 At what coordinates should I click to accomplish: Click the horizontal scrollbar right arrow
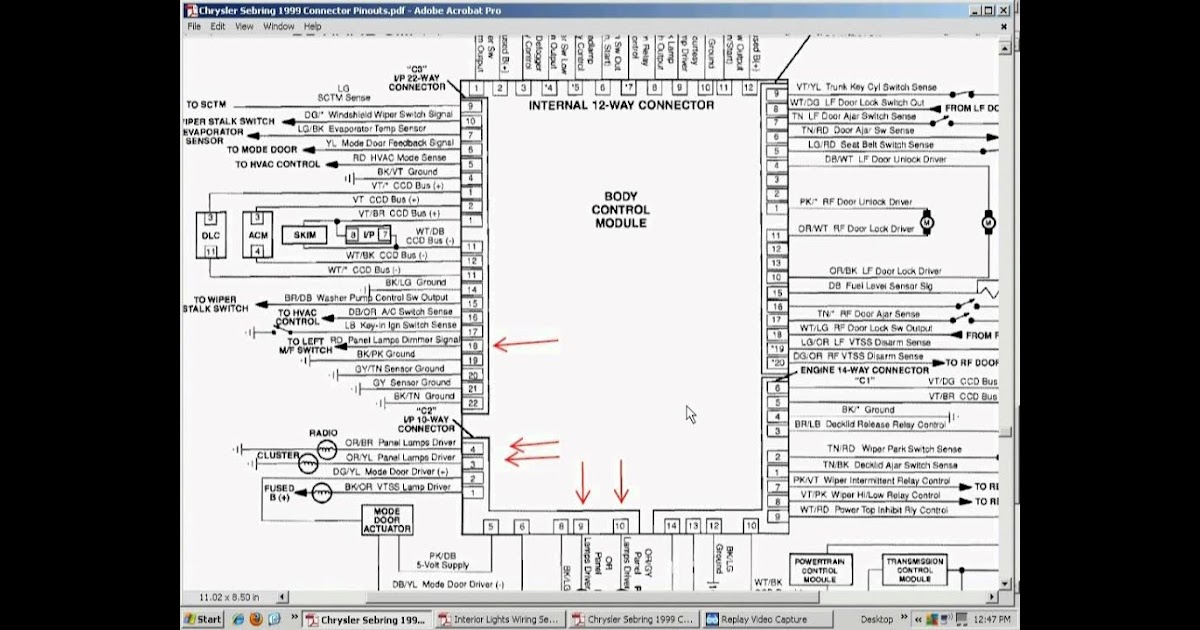point(994,597)
